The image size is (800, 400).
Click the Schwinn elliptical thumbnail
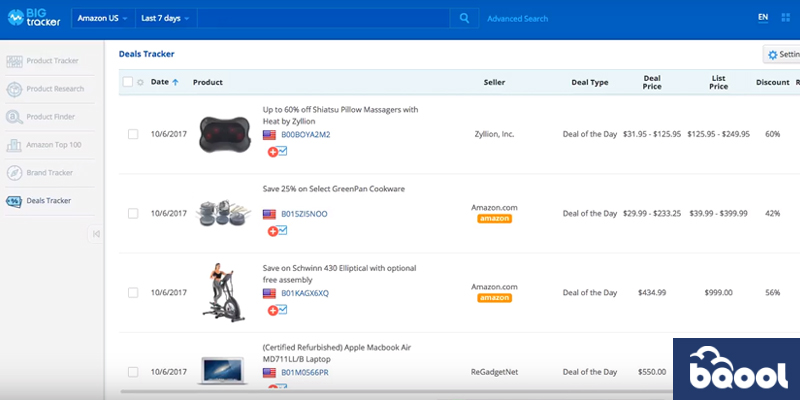(224, 292)
